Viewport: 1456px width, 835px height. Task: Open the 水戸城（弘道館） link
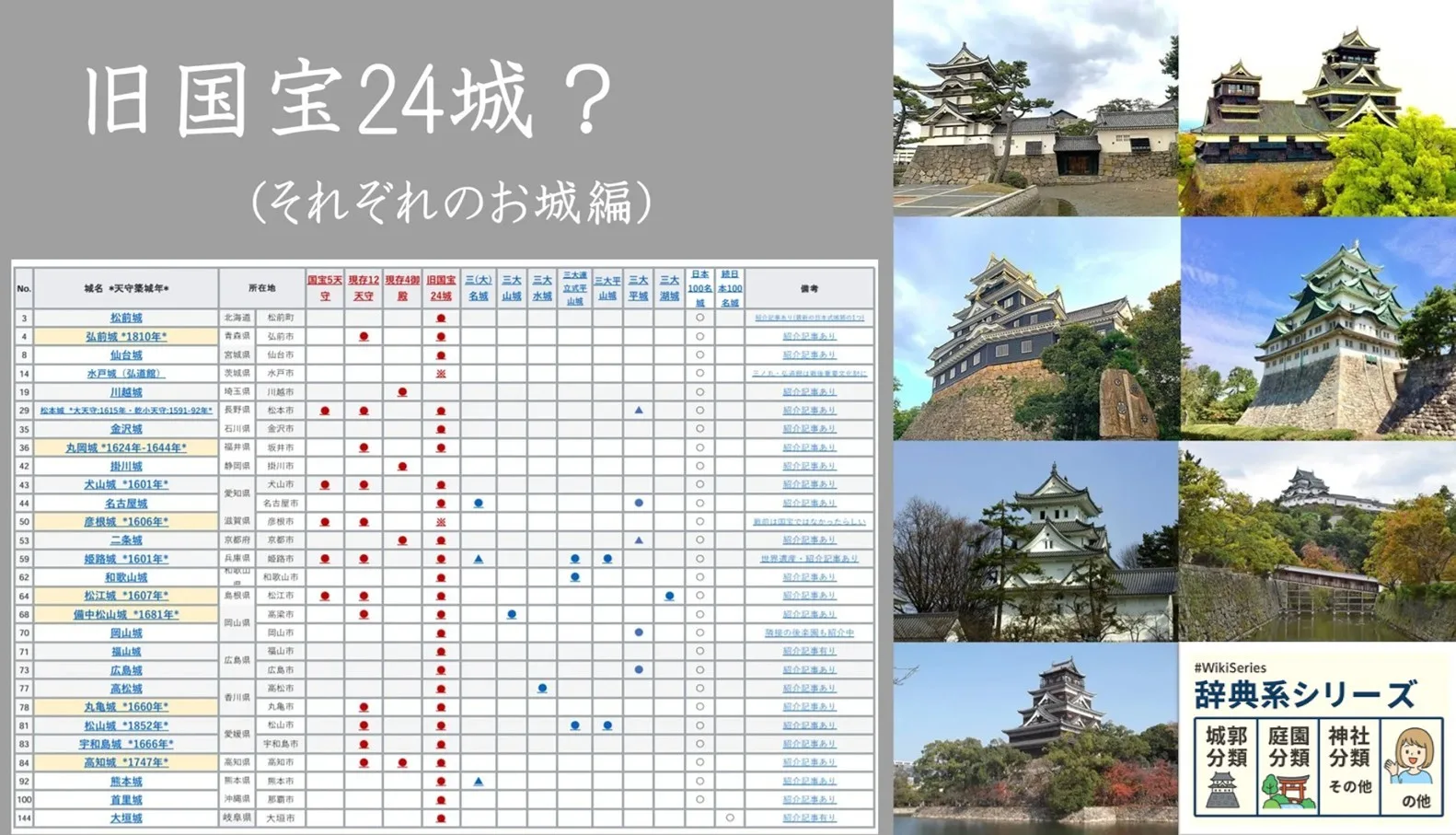(x=126, y=373)
